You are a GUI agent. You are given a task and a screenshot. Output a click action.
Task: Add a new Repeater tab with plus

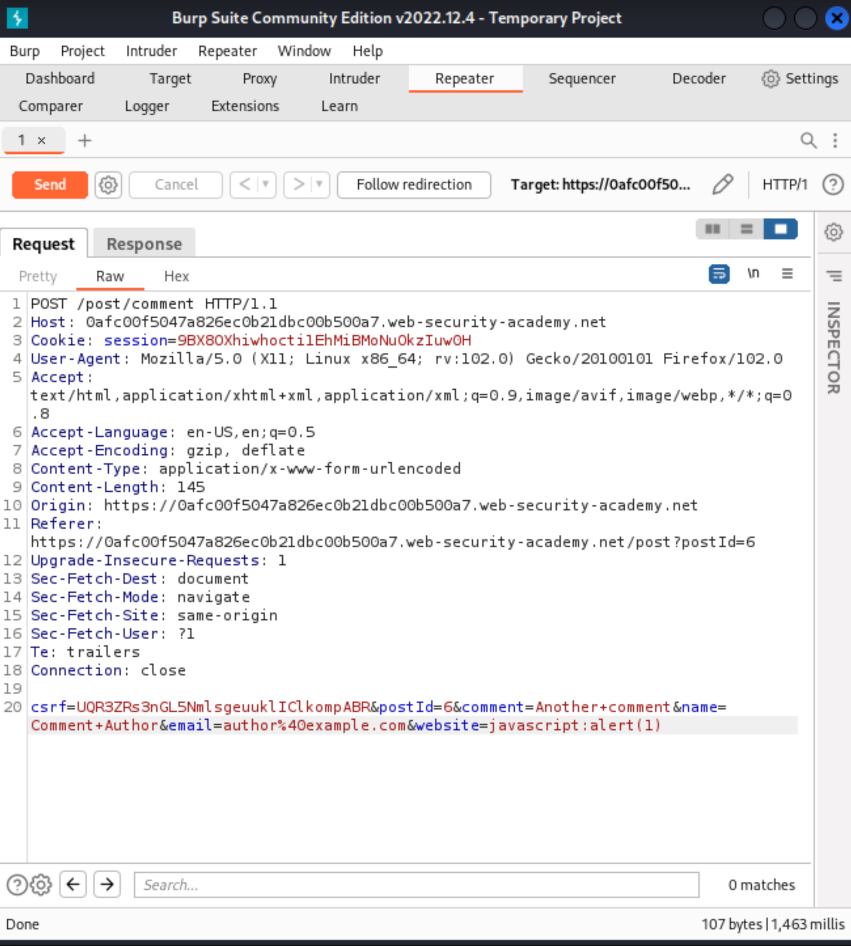(84, 141)
